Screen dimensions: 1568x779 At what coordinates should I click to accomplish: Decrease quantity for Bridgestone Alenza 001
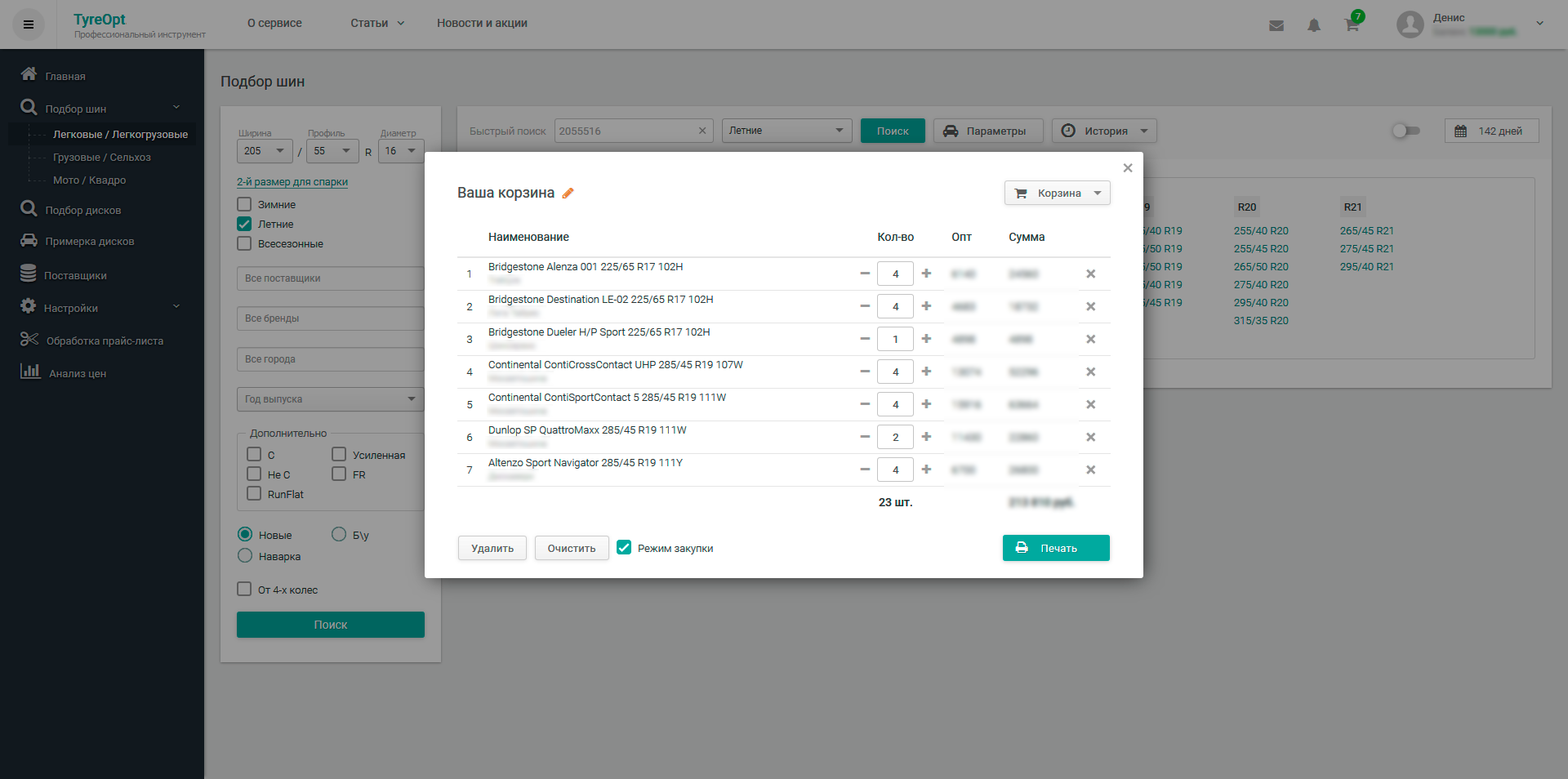[865, 274]
